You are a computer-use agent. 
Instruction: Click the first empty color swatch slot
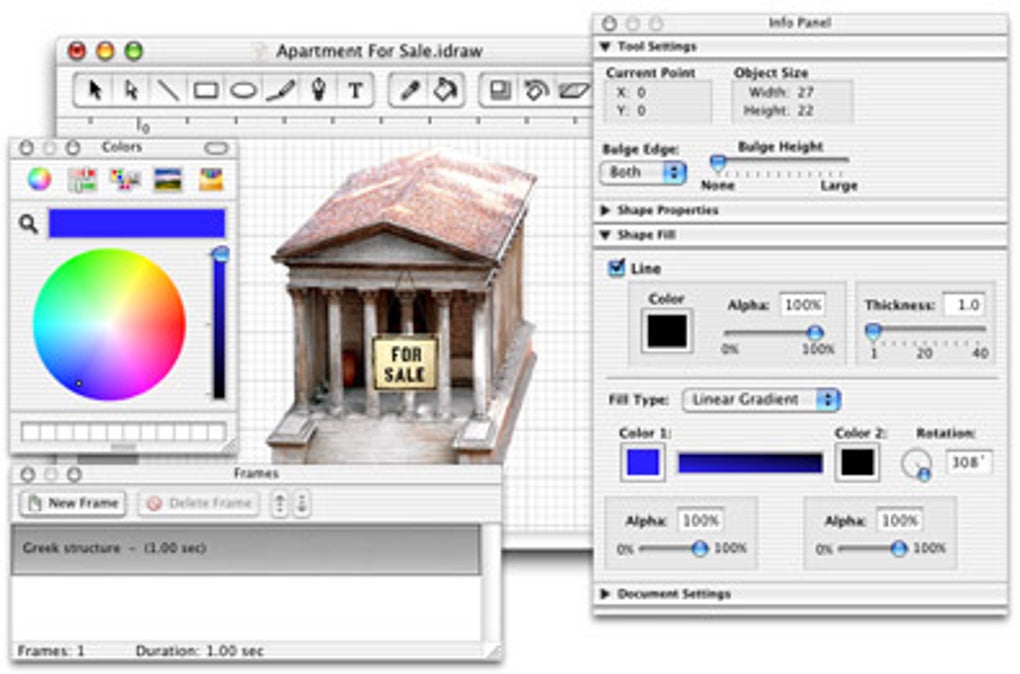[30, 432]
